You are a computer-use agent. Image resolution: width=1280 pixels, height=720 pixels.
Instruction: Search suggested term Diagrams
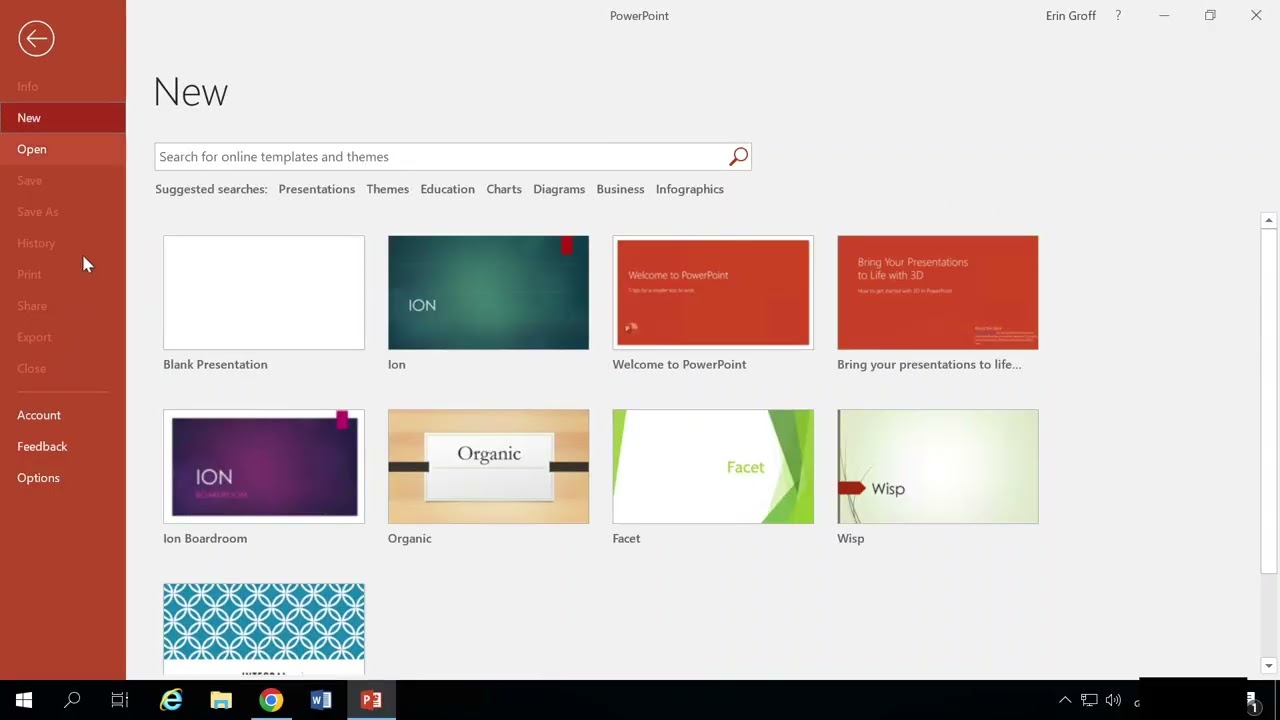tap(559, 189)
